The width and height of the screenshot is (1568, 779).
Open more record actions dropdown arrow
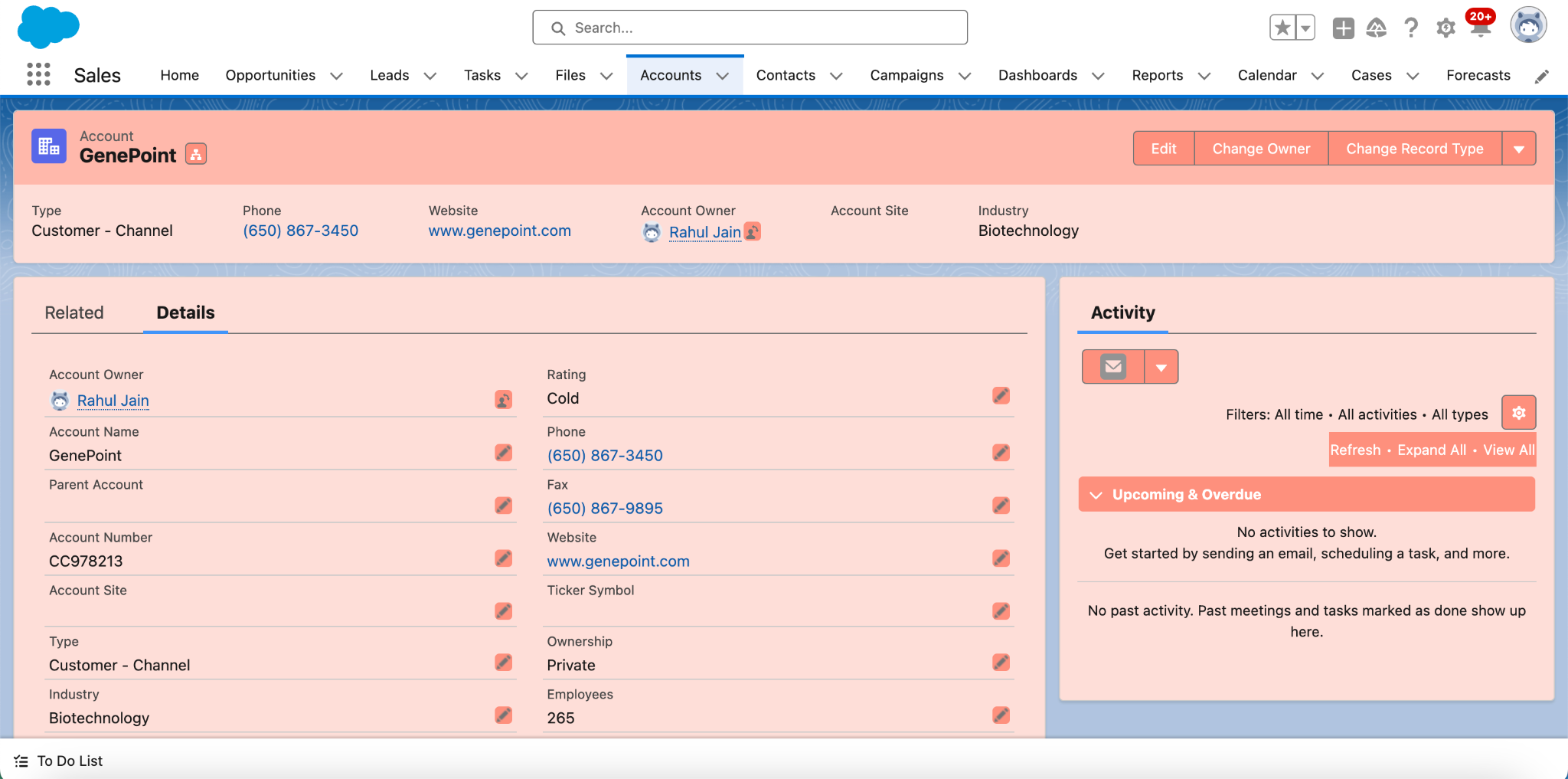pos(1519,149)
